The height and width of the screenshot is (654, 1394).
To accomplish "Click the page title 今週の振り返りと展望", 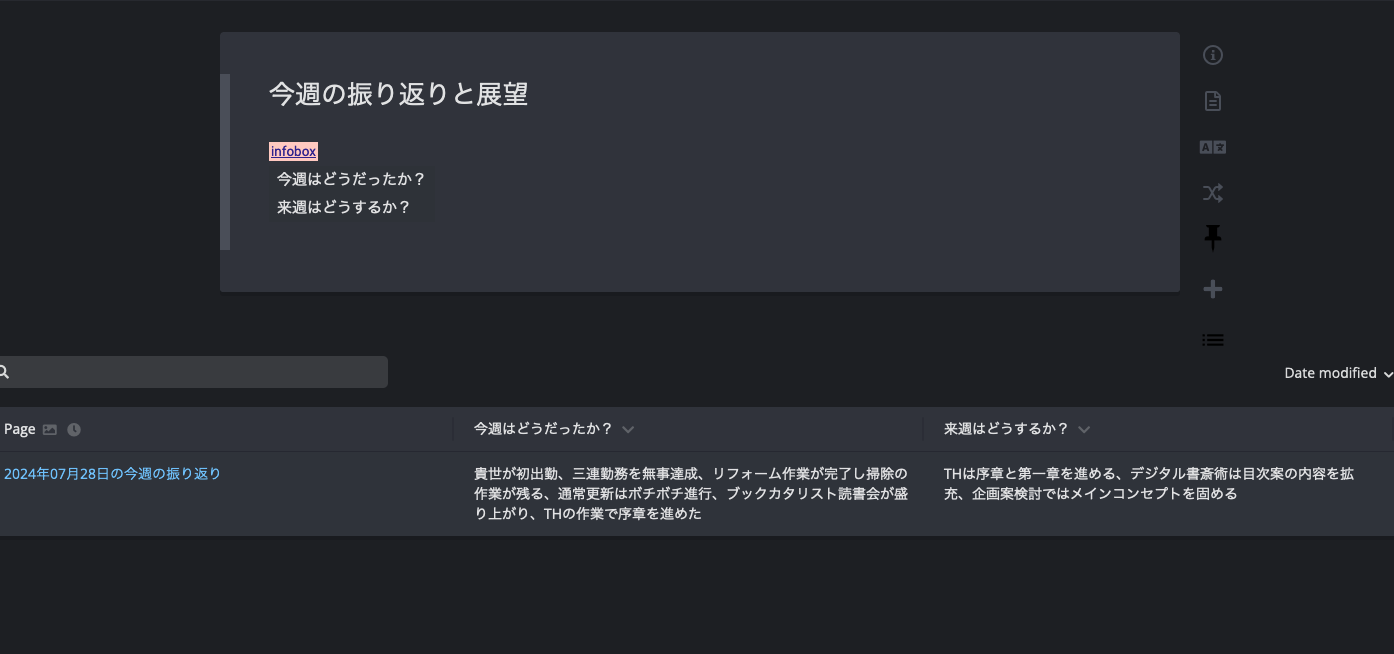I will (x=396, y=94).
